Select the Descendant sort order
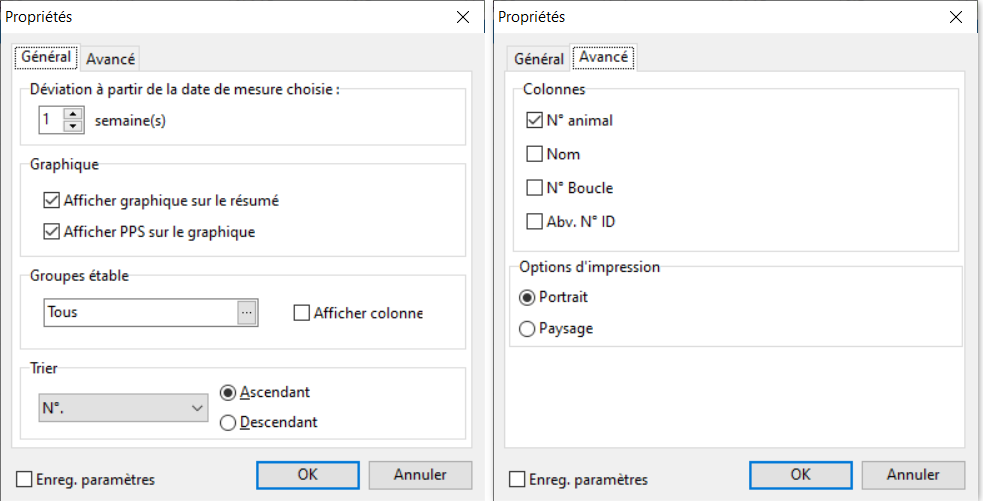The image size is (983, 501). 227,422
